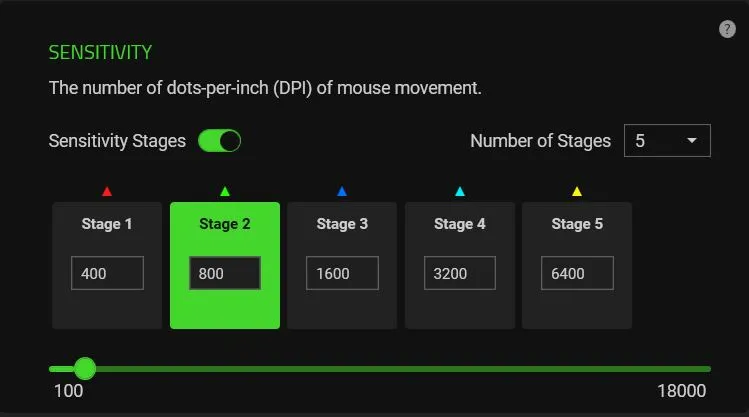Click the Stage 4 DPI field showing 3200

point(460,273)
